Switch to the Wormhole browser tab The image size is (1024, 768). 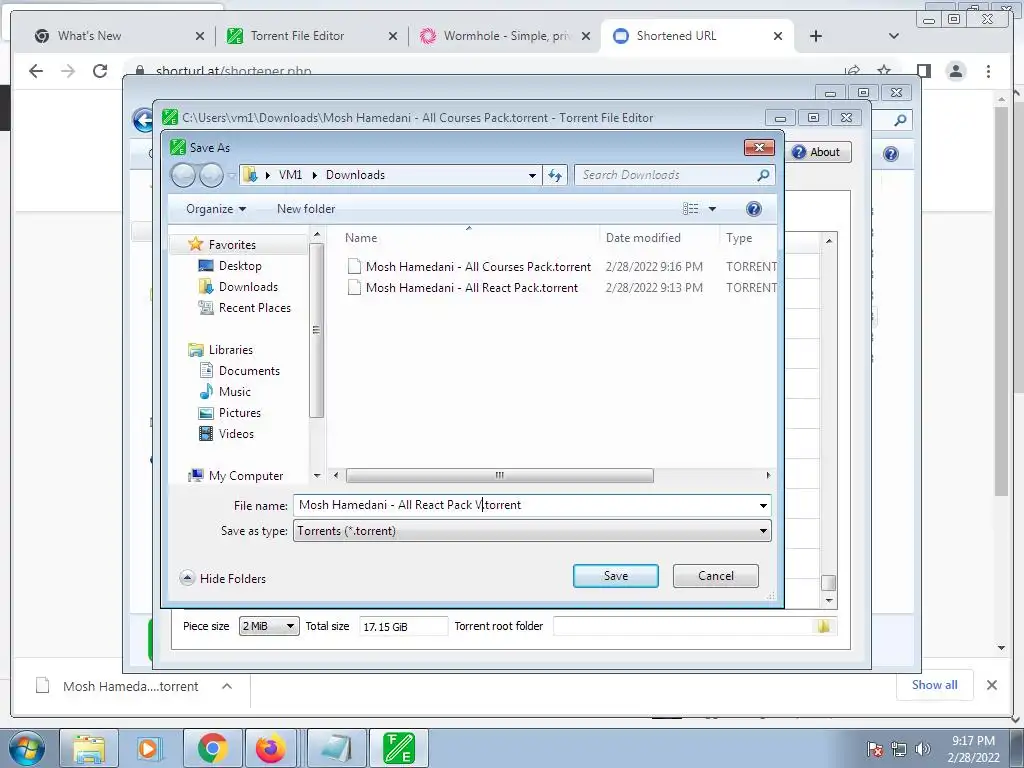(x=506, y=36)
